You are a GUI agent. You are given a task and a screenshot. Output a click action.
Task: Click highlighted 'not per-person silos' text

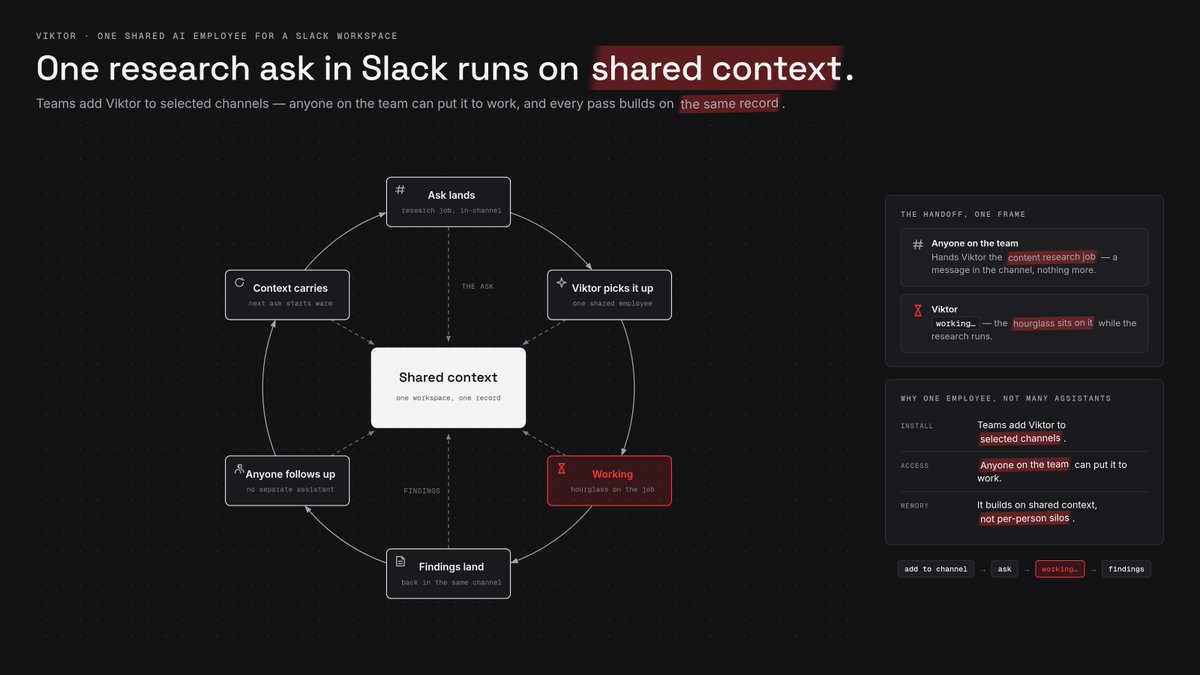(x=1027, y=518)
